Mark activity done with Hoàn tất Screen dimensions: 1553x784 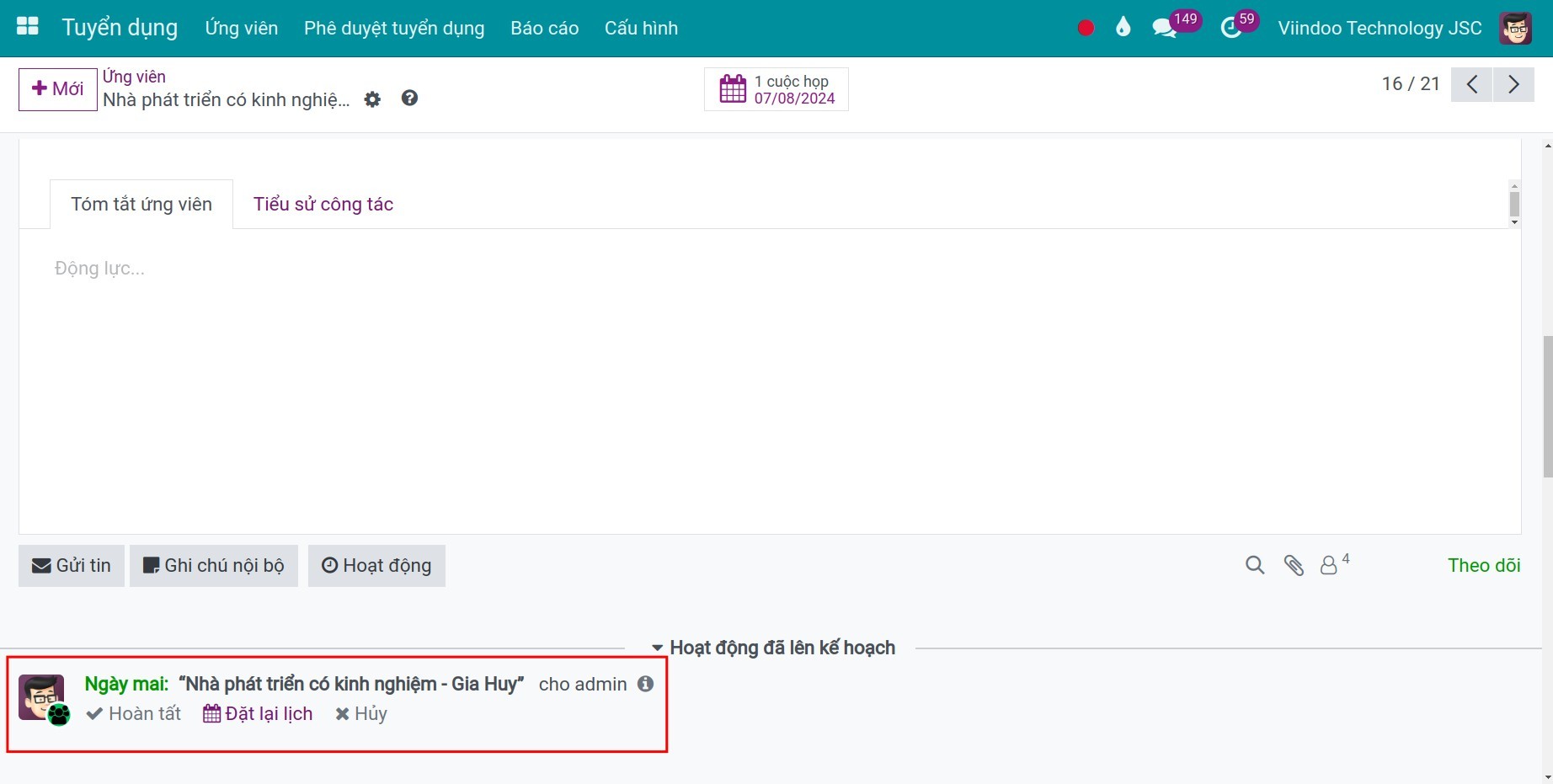[x=134, y=714]
